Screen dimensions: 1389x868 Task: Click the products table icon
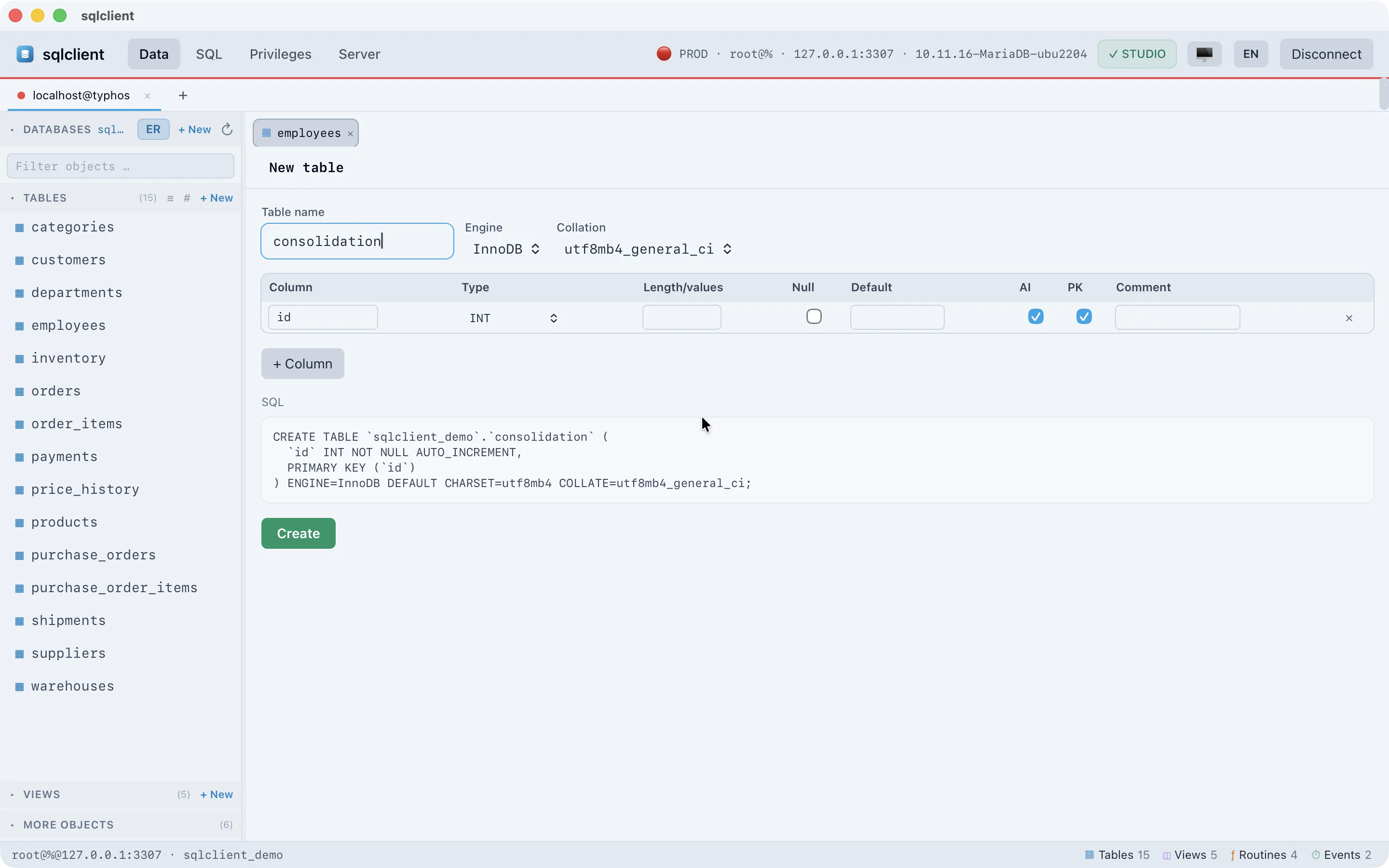(x=19, y=522)
